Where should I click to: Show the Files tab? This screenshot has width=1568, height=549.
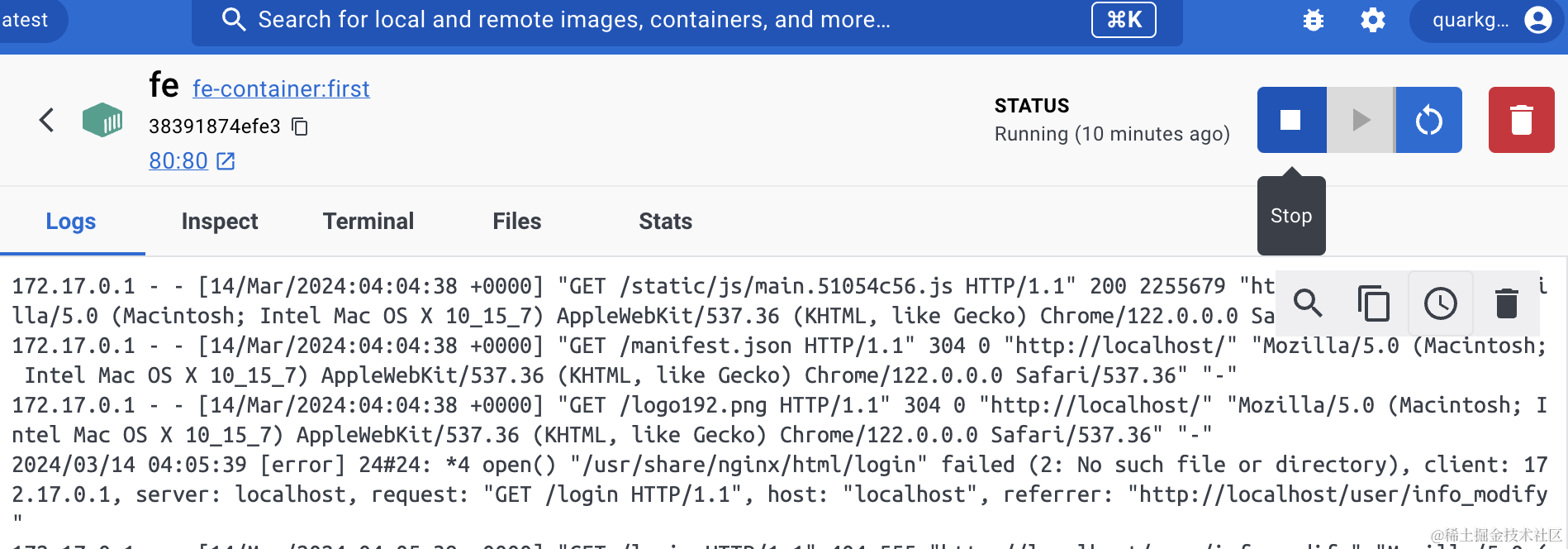point(517,222)
